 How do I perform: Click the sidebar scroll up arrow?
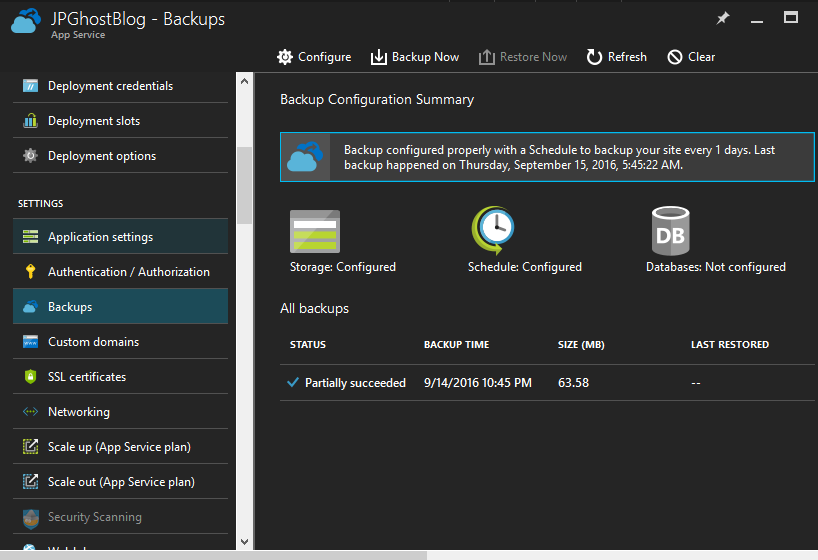point(244,81)
